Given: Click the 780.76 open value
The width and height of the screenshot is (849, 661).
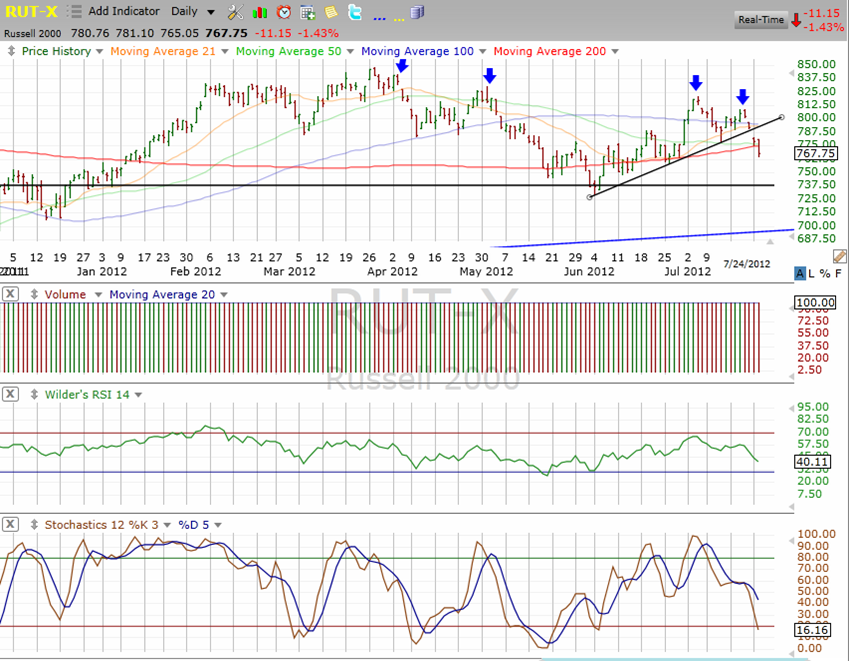Looking at the screenshot, I should pos(90,34).
